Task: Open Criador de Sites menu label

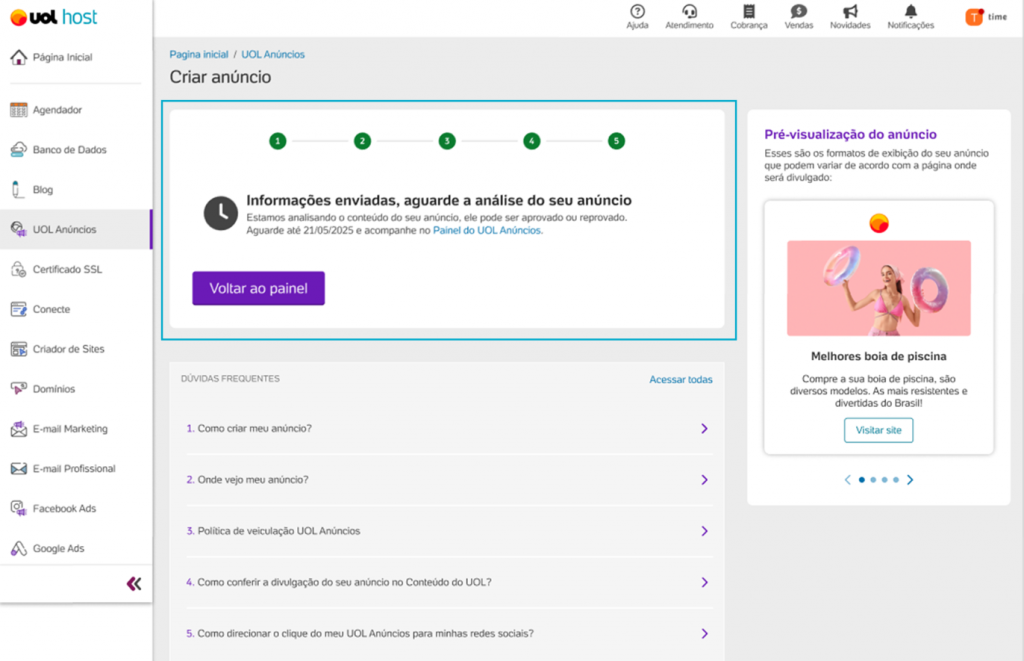Action: coord(69,349)
